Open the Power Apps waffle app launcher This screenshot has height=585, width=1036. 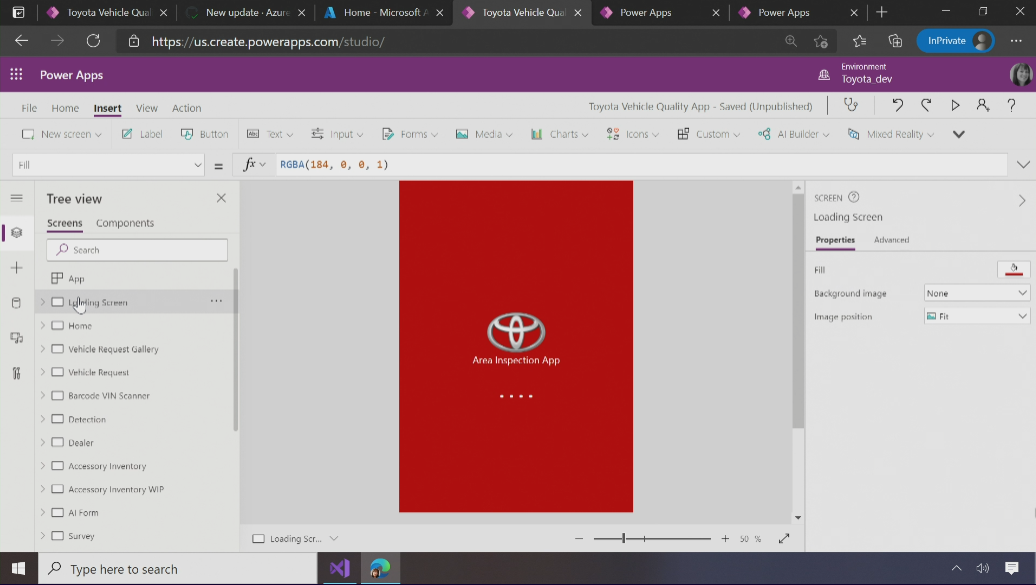(17, 75)
